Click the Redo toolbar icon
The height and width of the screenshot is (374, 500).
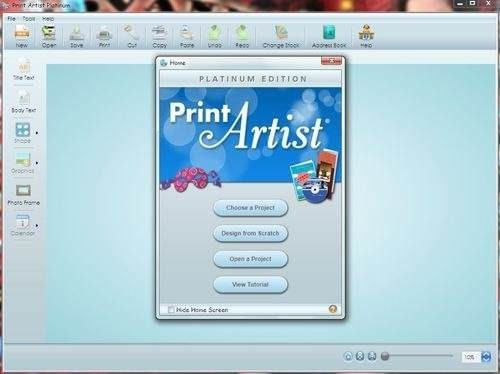coord(242,36)
